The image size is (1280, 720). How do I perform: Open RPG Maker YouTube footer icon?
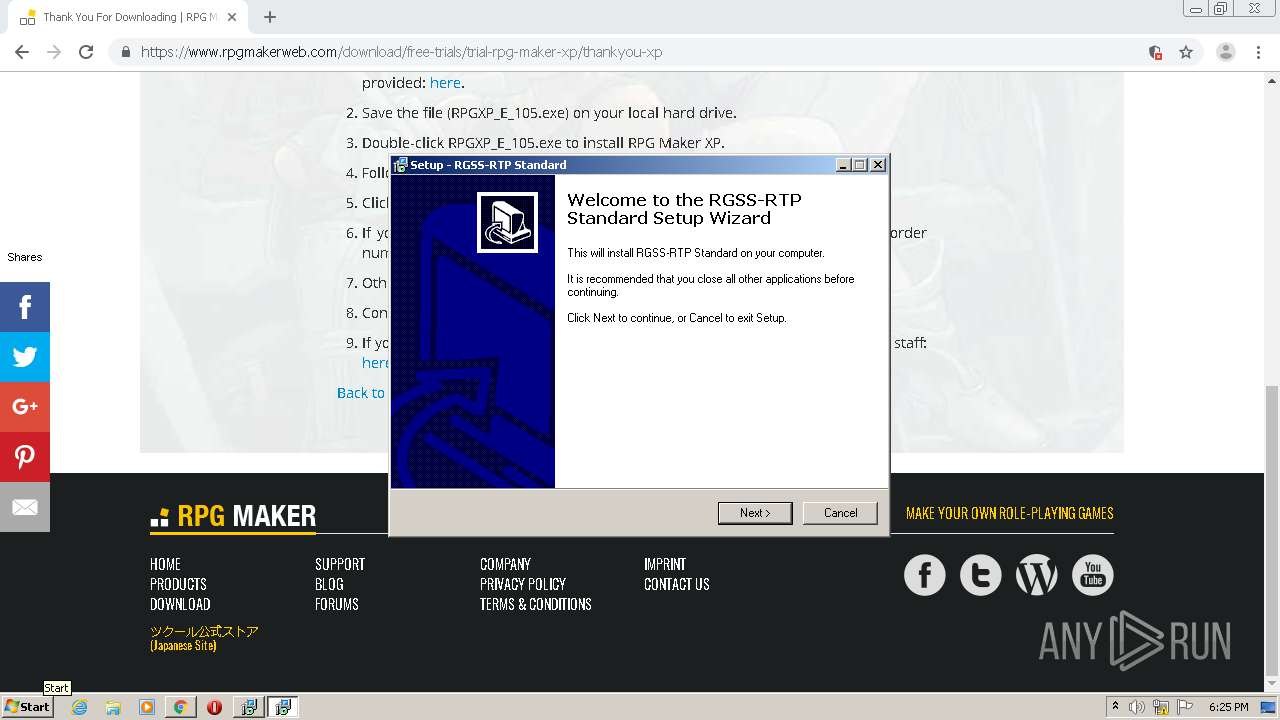tap(1092, 575)
